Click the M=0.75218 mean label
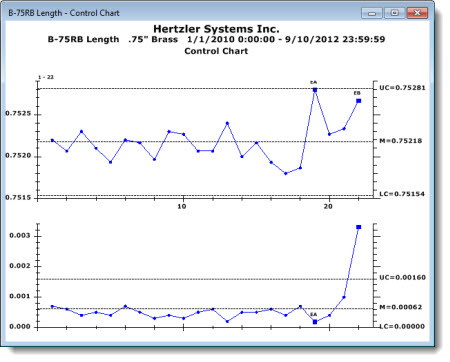Image resolution: width=450 pixels, height=362 pixels. (401, 141)
